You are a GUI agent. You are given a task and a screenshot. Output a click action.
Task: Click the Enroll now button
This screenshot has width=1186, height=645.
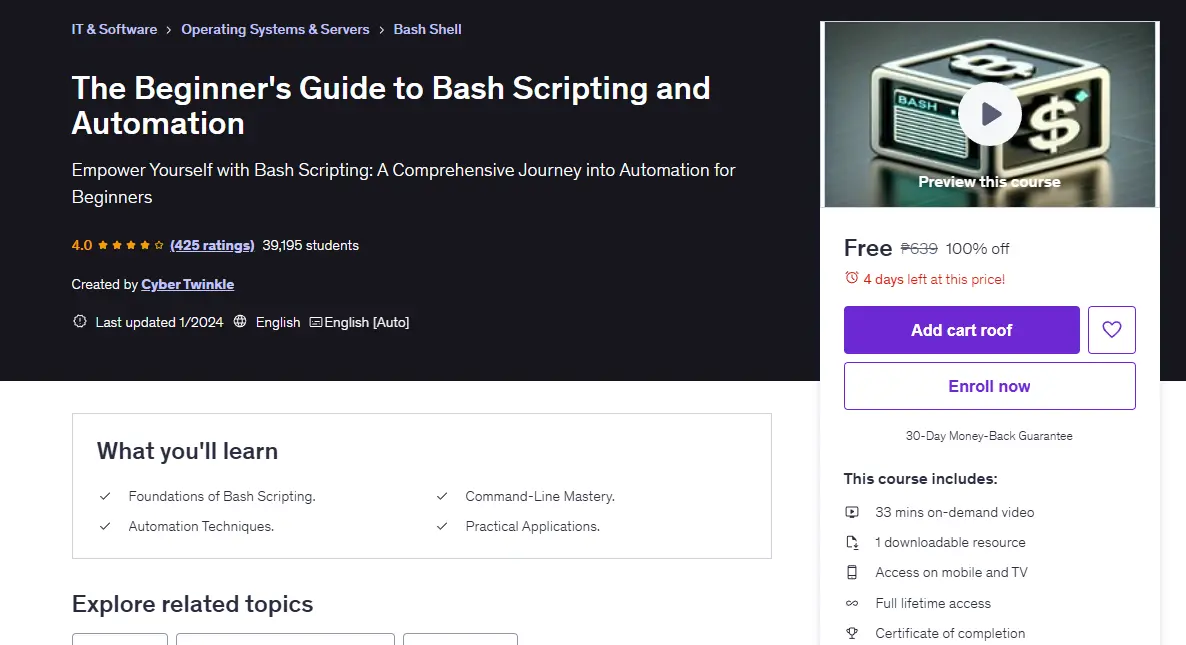click(x=989, y=386)
